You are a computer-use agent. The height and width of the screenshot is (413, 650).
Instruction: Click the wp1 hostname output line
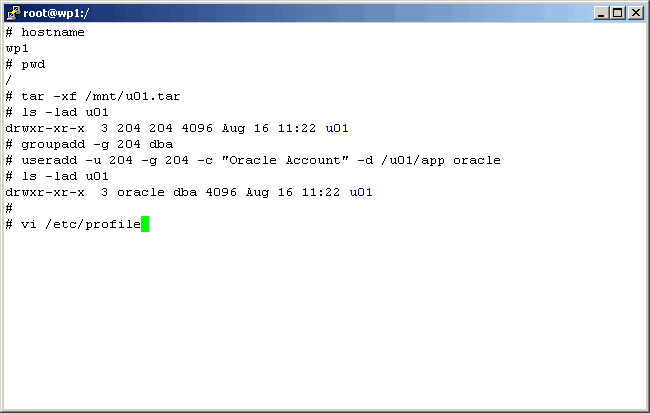[17, 48]
